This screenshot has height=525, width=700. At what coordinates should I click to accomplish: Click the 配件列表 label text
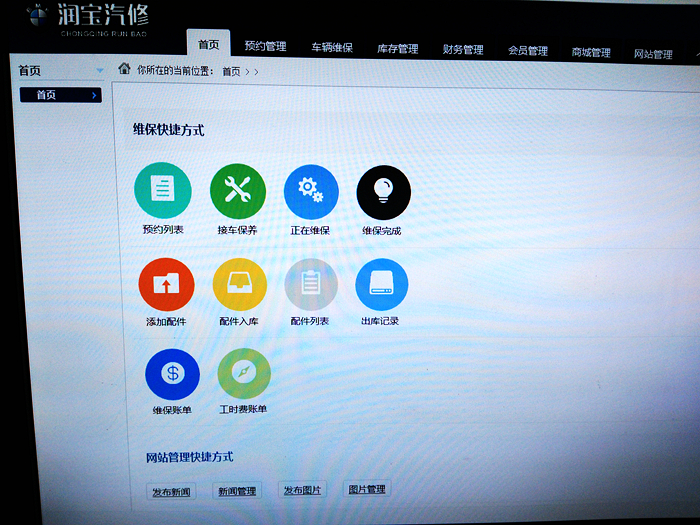pos(309,321)
